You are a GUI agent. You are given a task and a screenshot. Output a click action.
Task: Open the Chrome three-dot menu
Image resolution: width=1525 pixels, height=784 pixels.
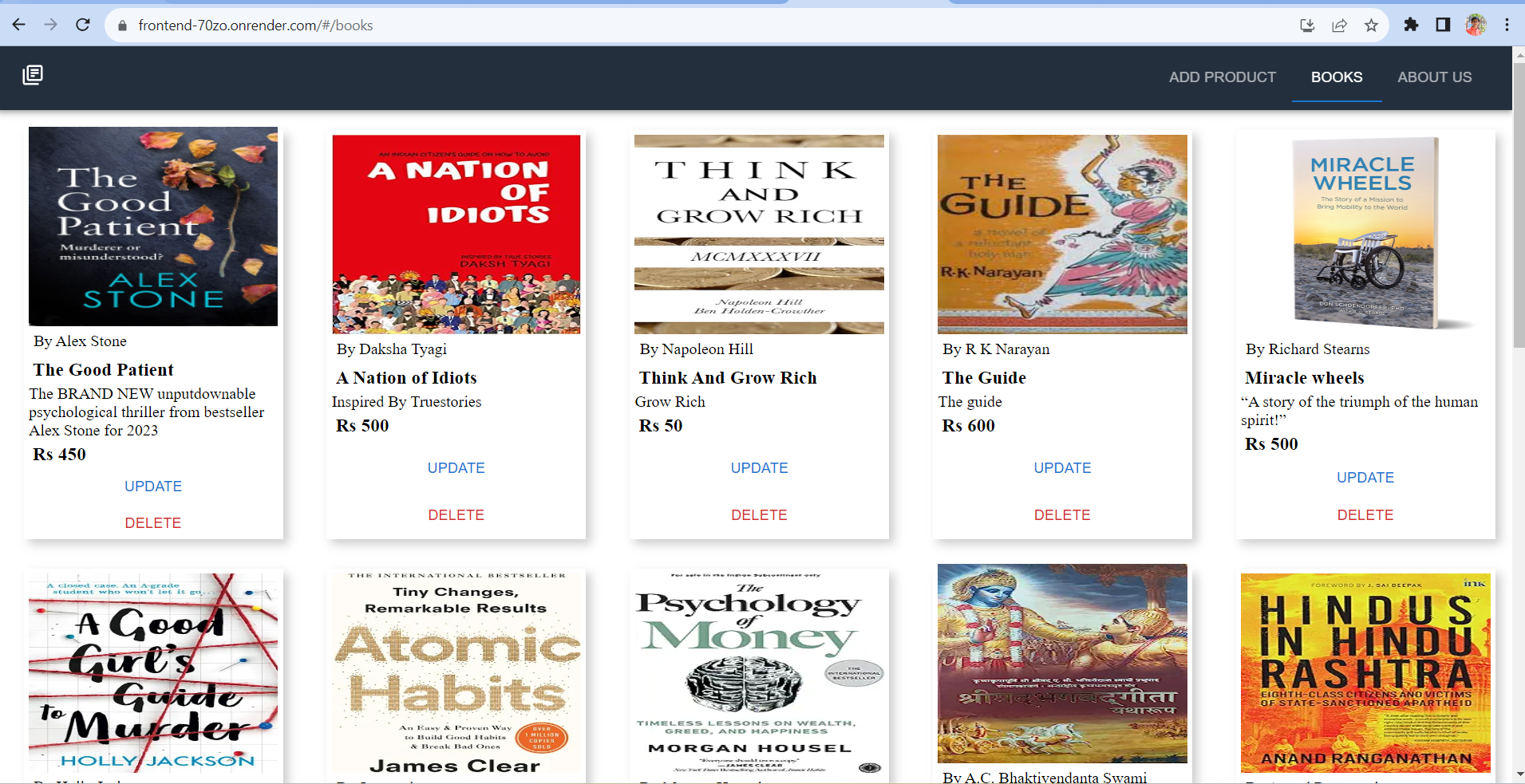(x=1507, y=25)
